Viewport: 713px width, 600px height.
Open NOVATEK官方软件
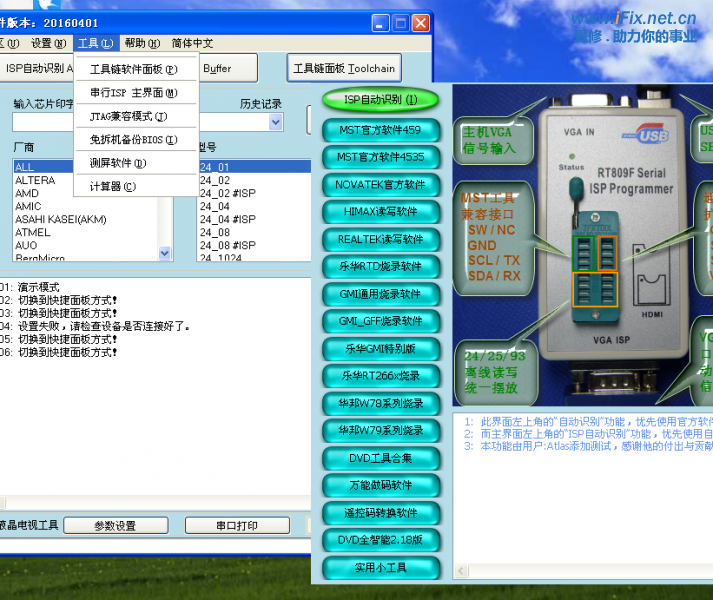coord(381,185)
